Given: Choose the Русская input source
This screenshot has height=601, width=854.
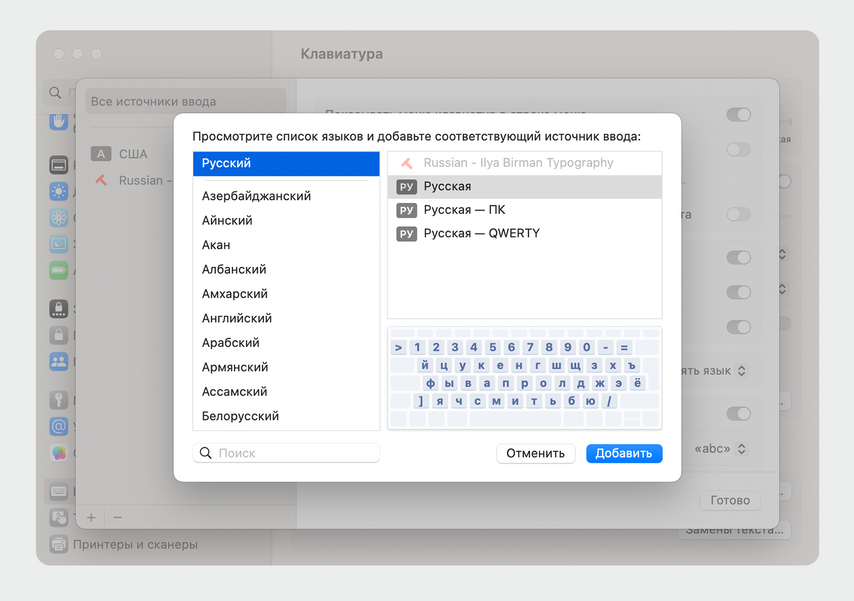Looking at the screenshot, I should (524, 186).
